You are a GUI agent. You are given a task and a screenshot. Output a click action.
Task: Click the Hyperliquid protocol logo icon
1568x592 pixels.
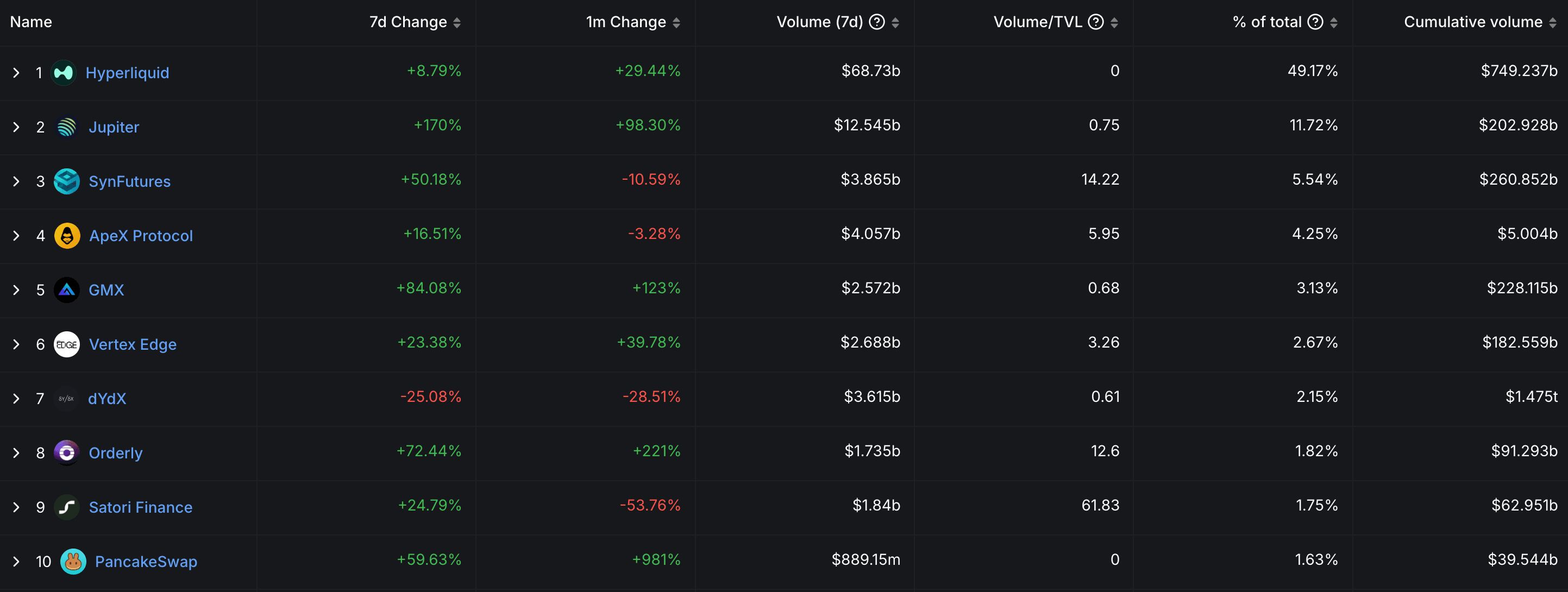64,73
